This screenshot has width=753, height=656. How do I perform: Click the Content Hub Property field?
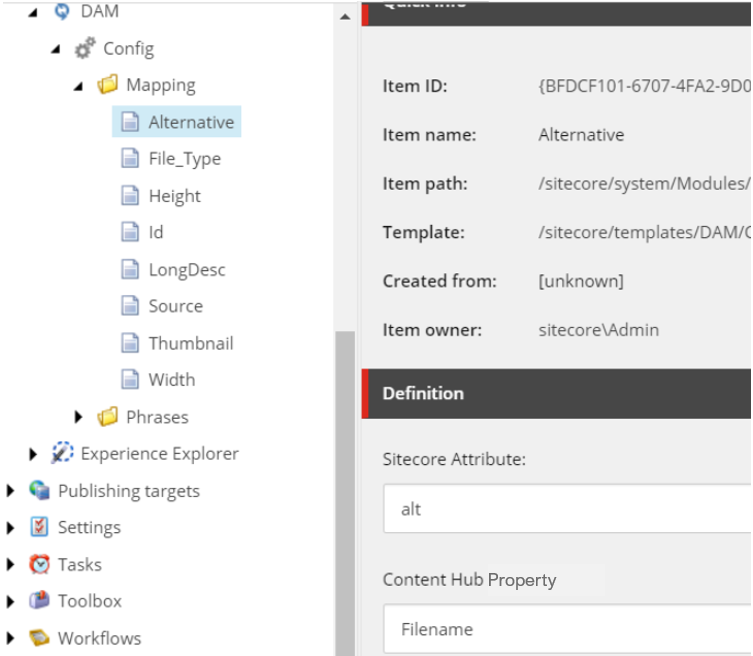tap(567, 630)
